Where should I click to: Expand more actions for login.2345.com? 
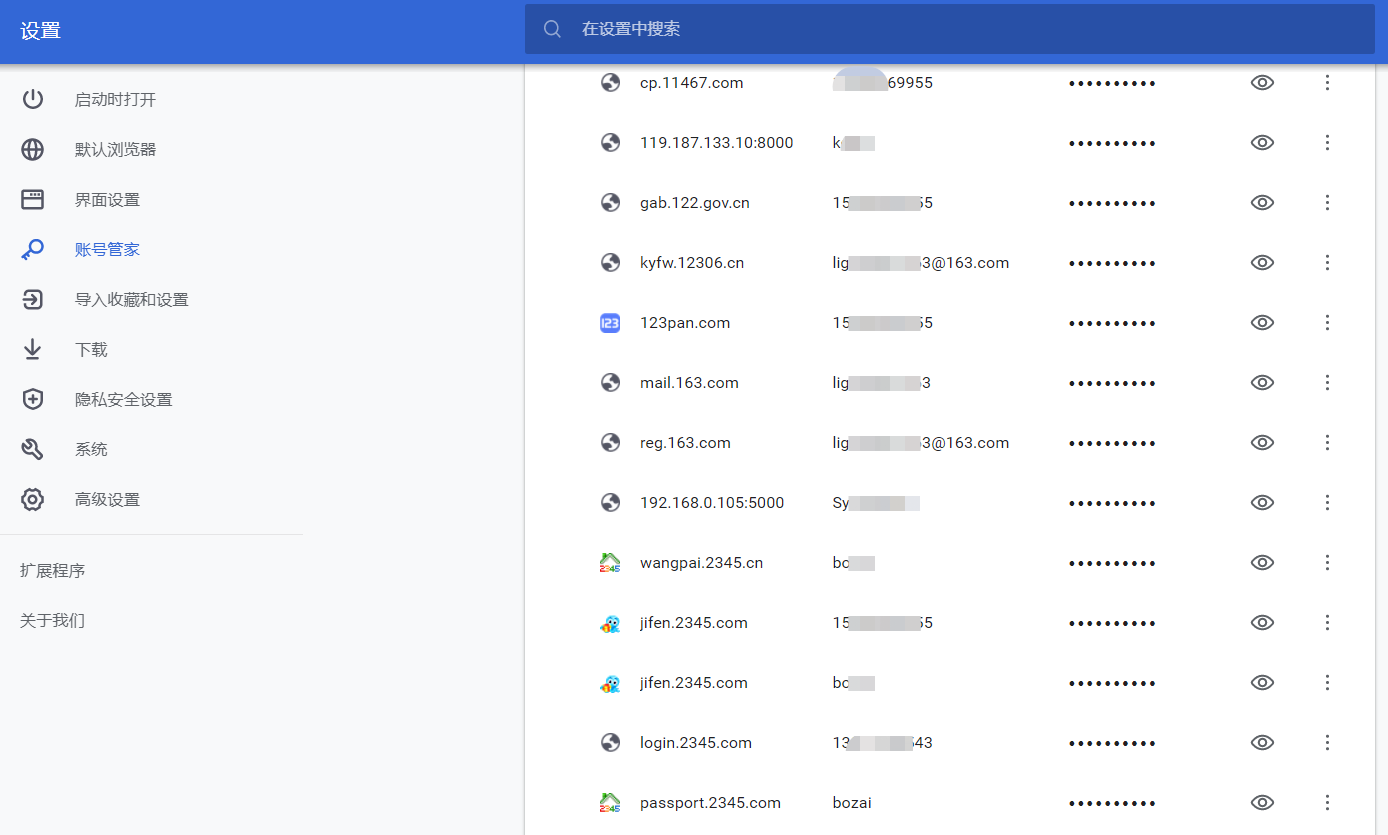tap(1327, 743)
